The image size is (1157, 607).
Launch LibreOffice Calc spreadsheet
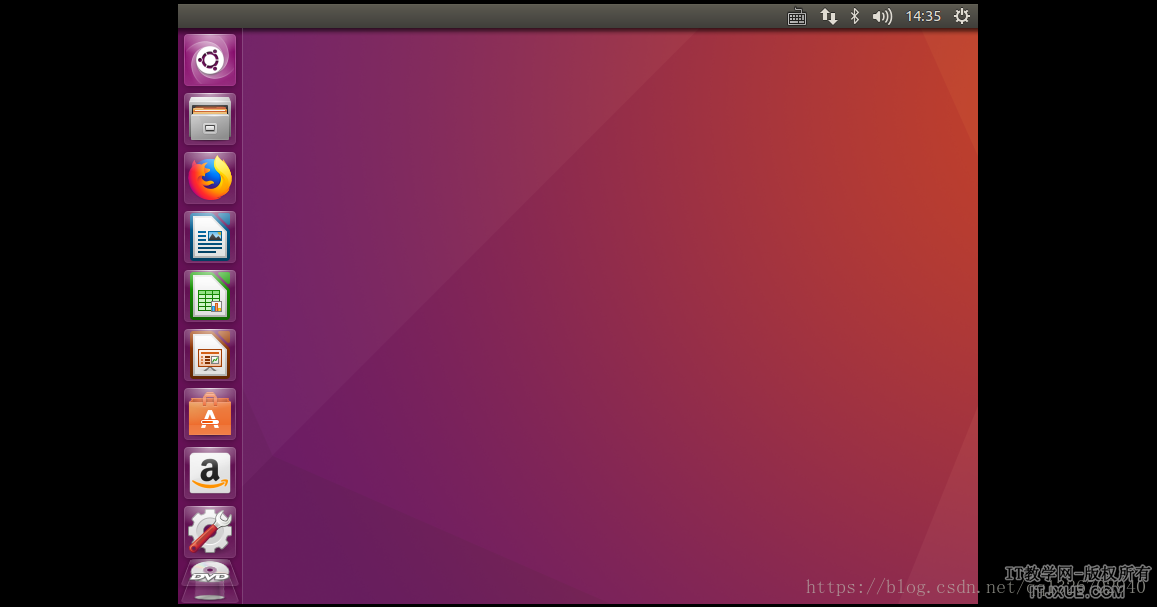(210, 296)
